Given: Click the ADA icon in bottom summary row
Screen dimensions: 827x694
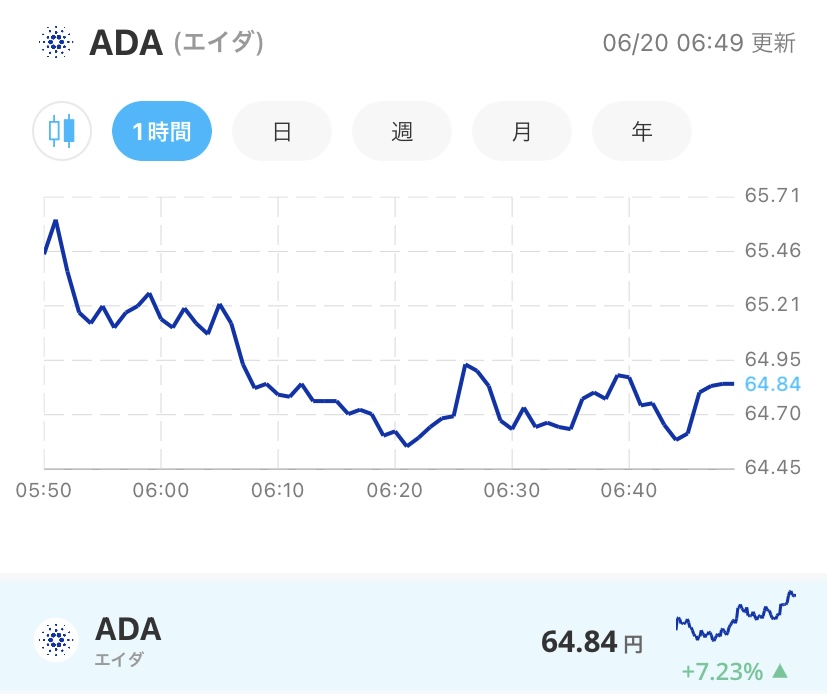Looking at the screenshot, I should tap(55, 637).
